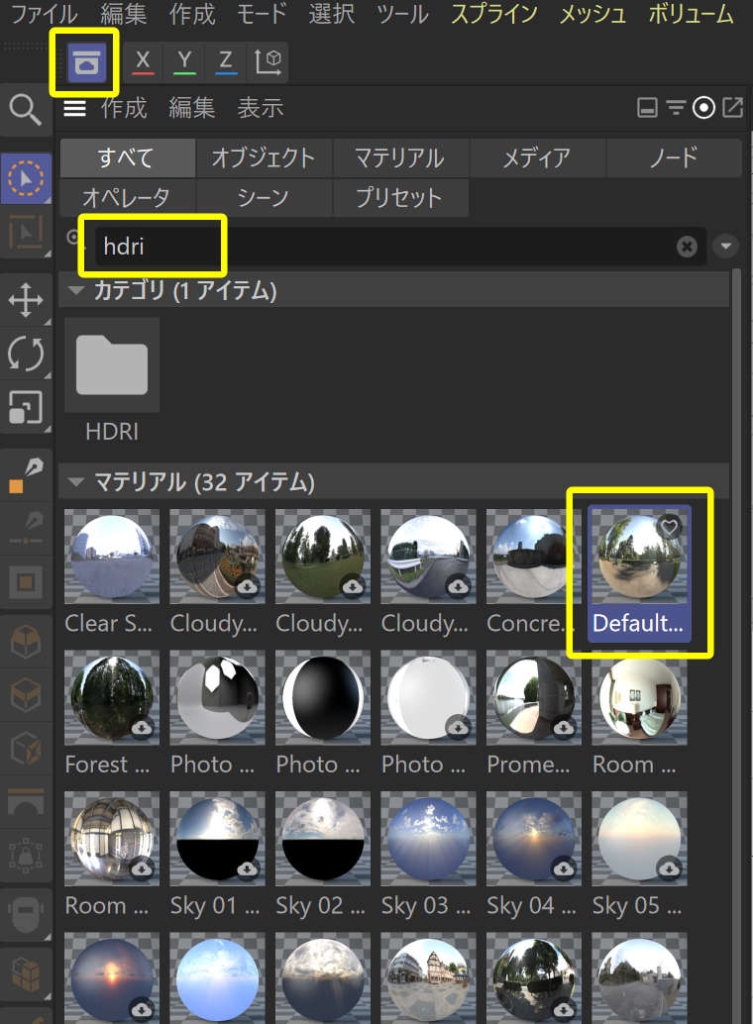Screen dimensions: 753x1024
Task: Click the coordinate system icon beside Z
Action: click(x=268, y=62)
